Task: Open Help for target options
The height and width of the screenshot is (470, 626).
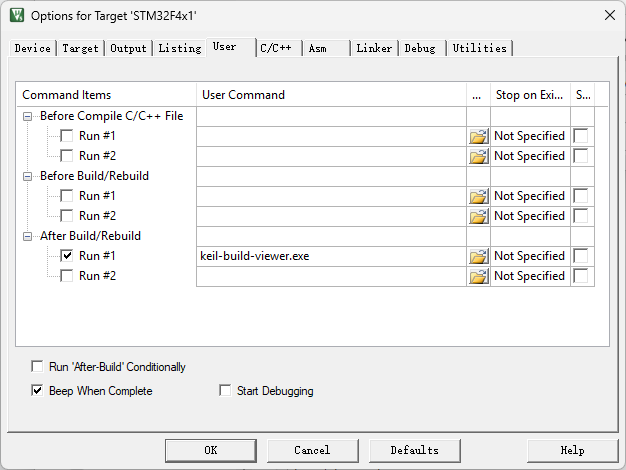Action: 573,450
